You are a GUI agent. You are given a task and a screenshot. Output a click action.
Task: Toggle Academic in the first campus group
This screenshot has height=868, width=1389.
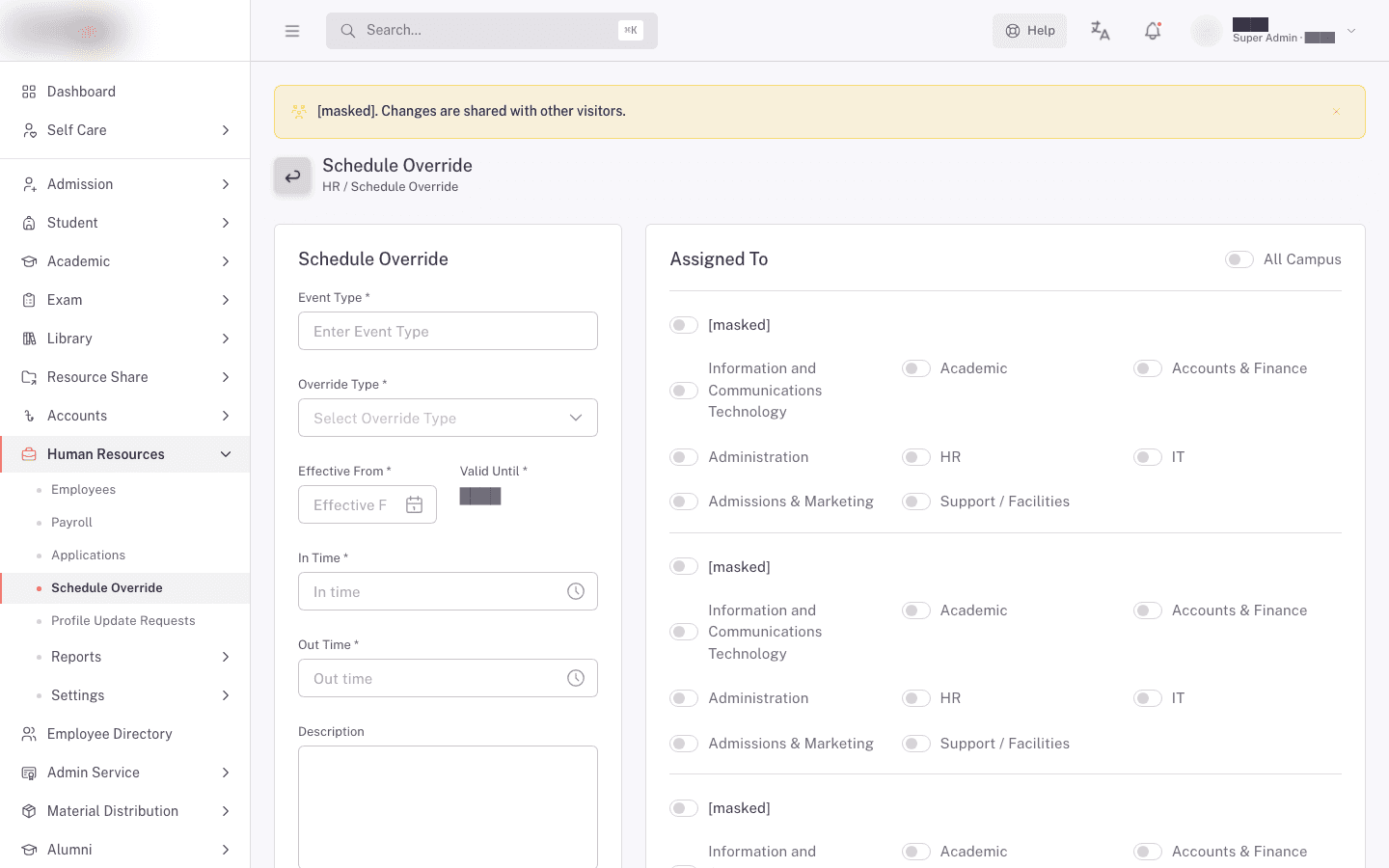pyautogui.click(x=916, y=368)
